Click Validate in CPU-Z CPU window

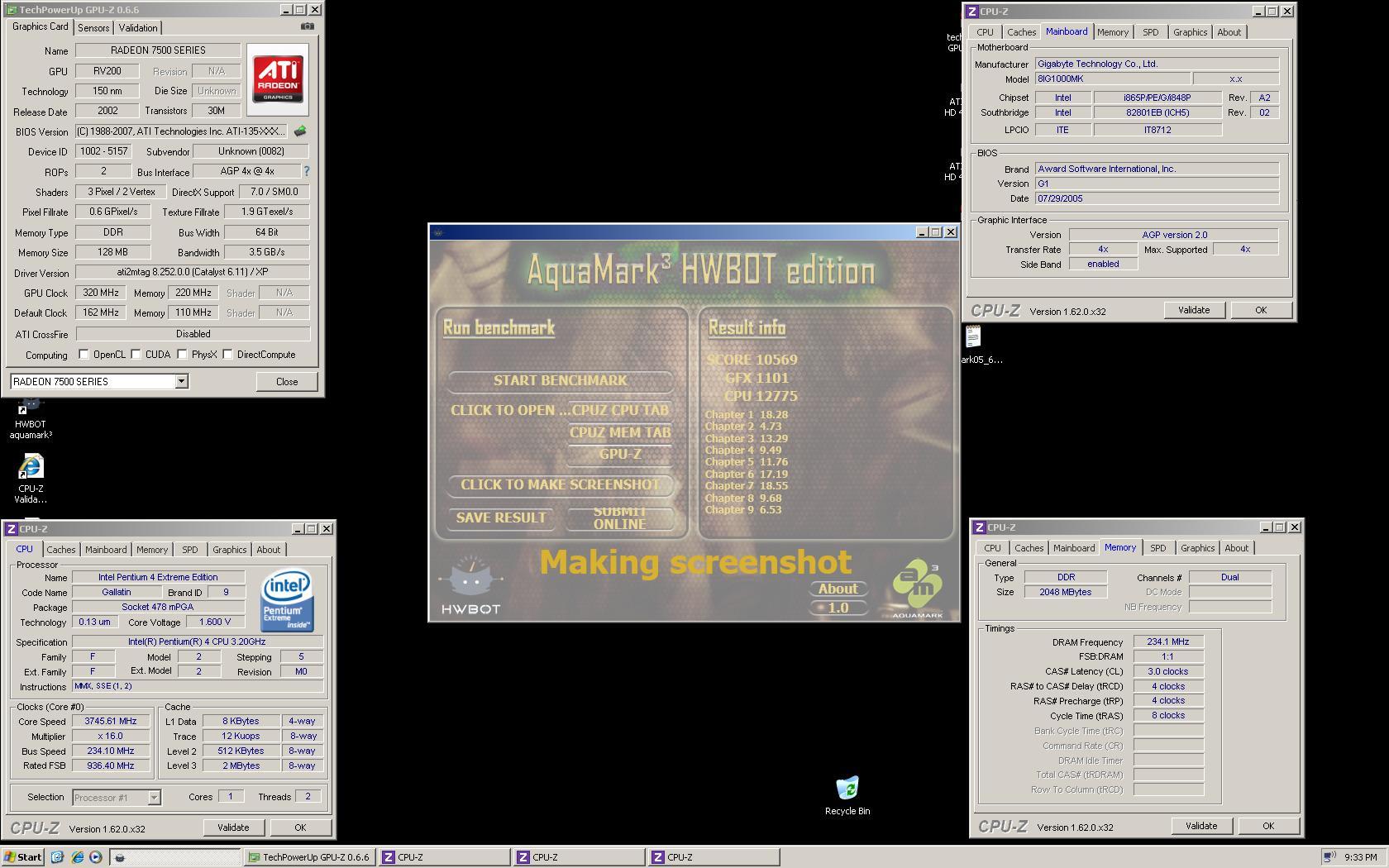[233, 827]
